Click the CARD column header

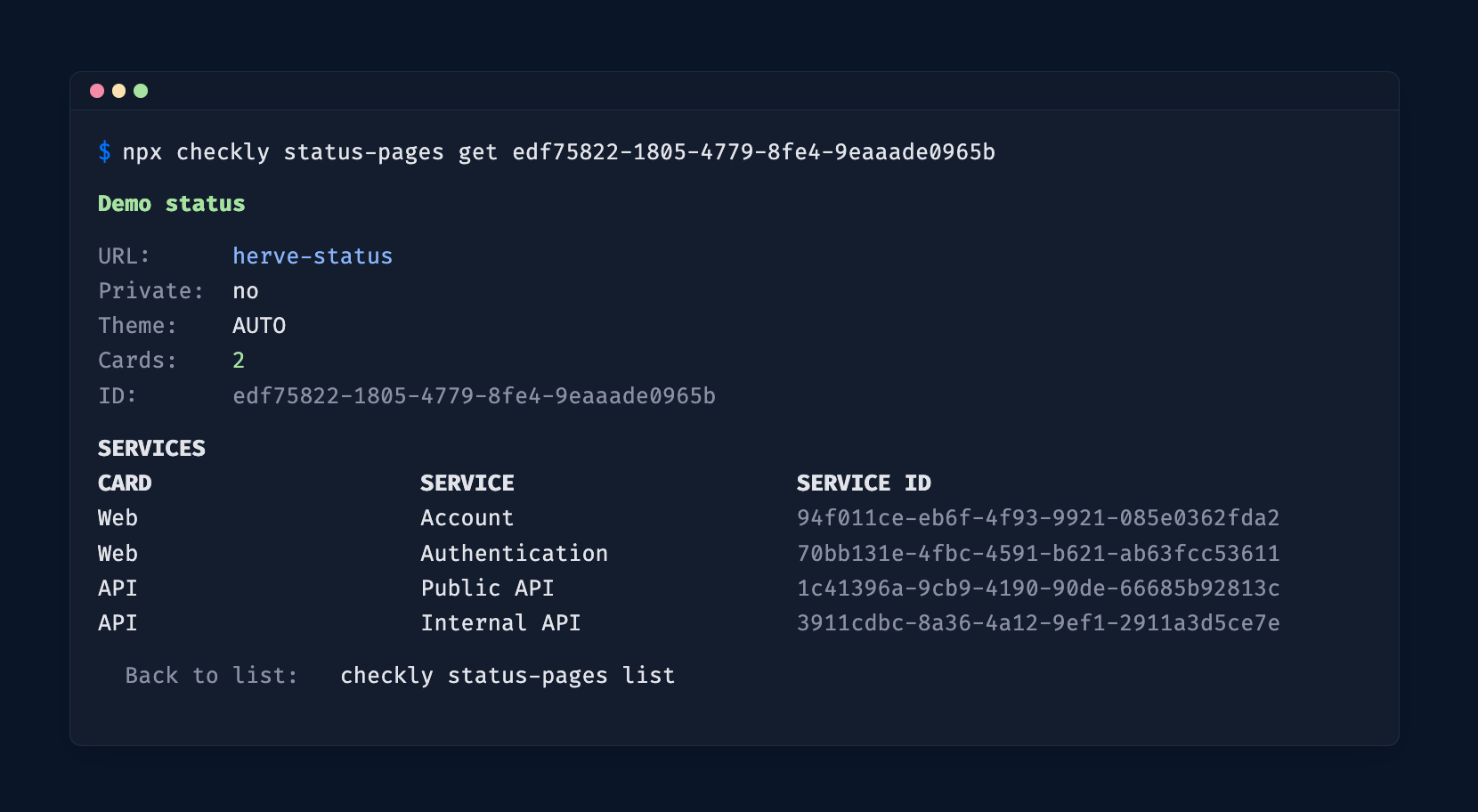tap(124, 483)
